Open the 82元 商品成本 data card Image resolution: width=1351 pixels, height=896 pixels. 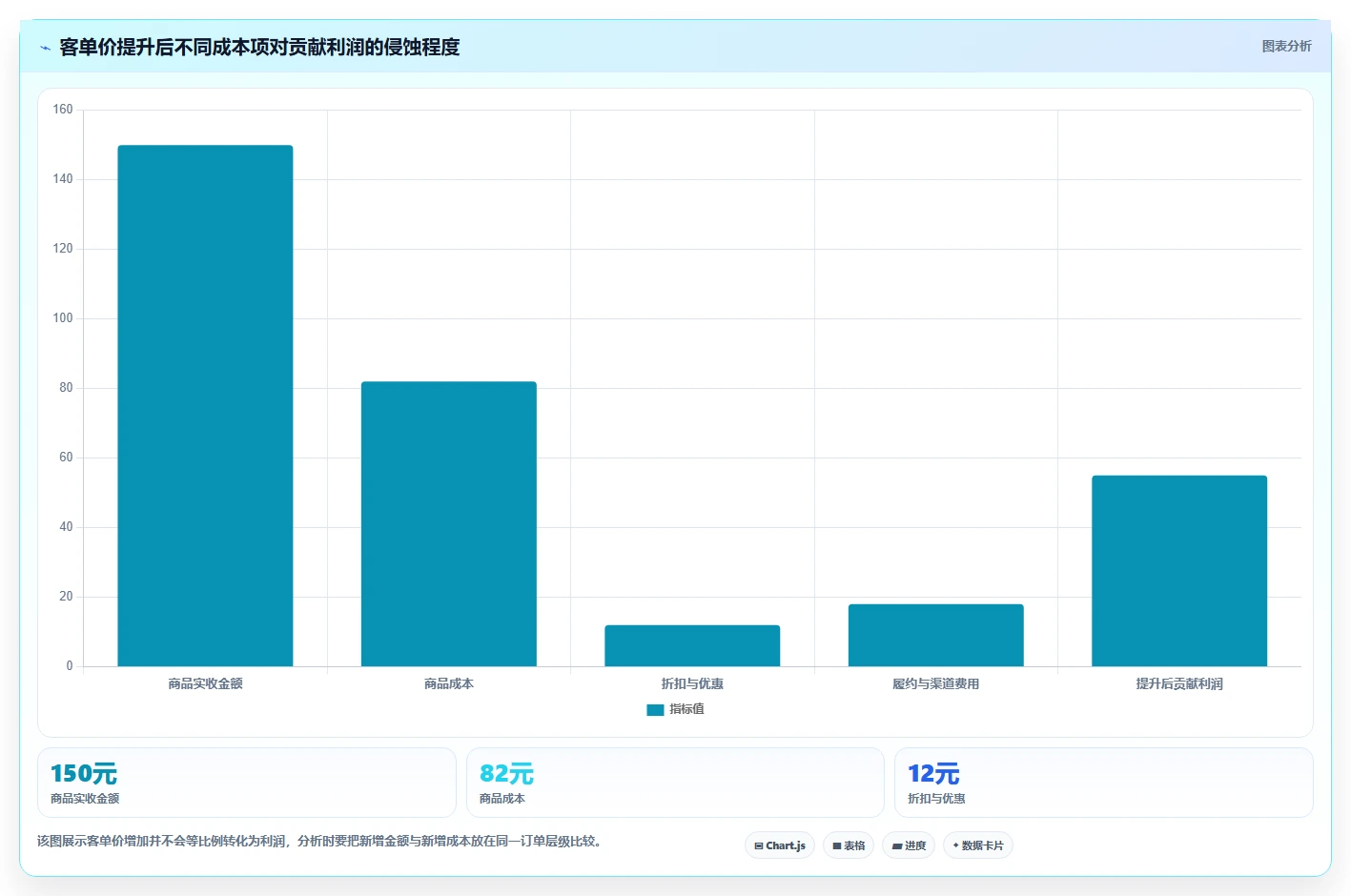[x=675, y=783]
